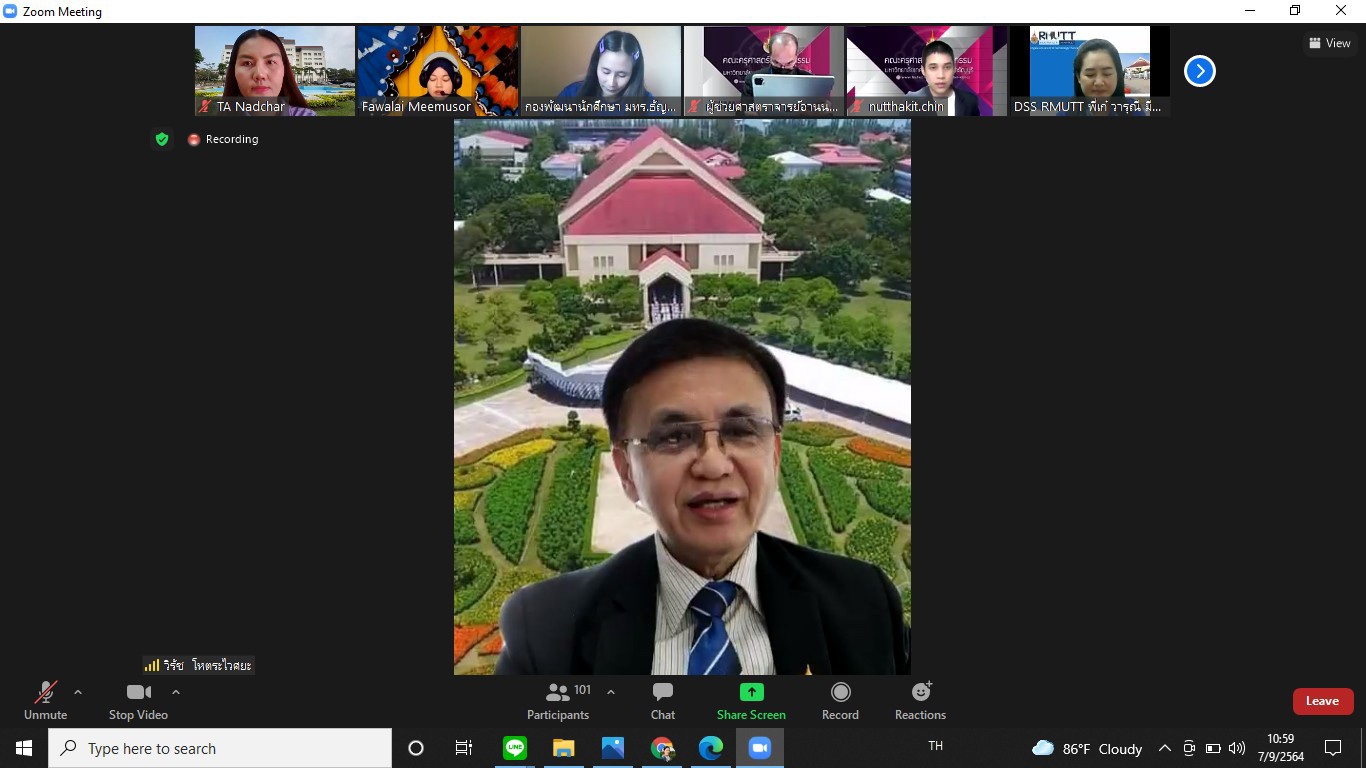
Task: Select nutthakit.chin's video thumbnail
Action: click(x=926, y=70)
